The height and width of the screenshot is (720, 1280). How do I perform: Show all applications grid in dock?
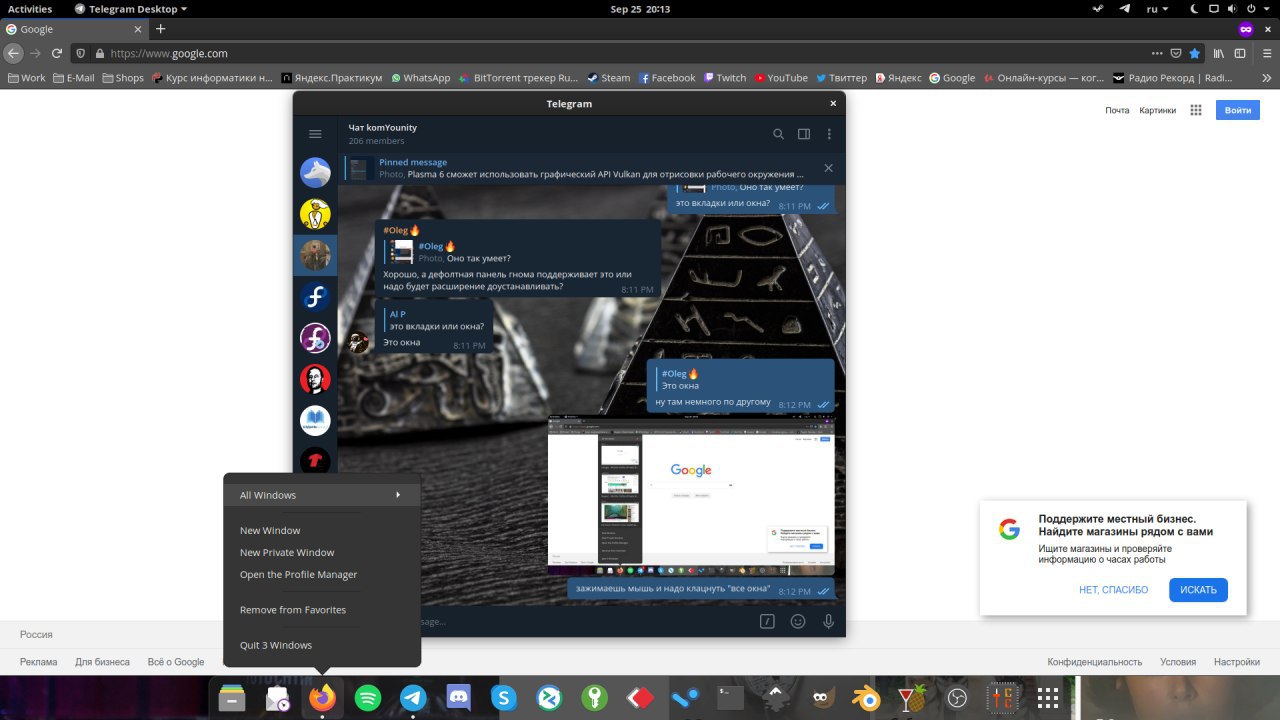pyautogui.click(x=1047, y=698)
